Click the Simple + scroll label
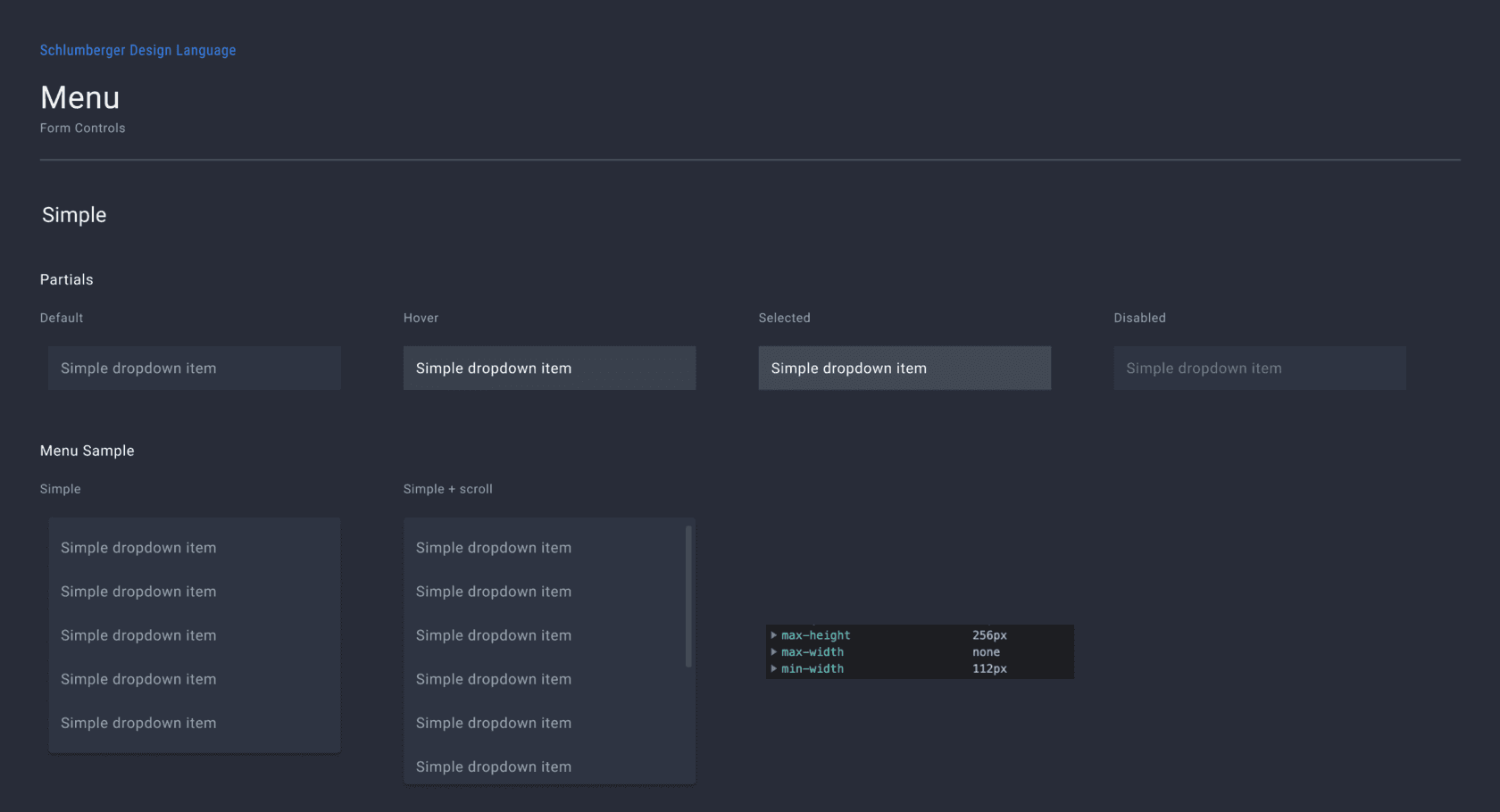Viewport: 1500px width, 812px height. pos(447,489)
